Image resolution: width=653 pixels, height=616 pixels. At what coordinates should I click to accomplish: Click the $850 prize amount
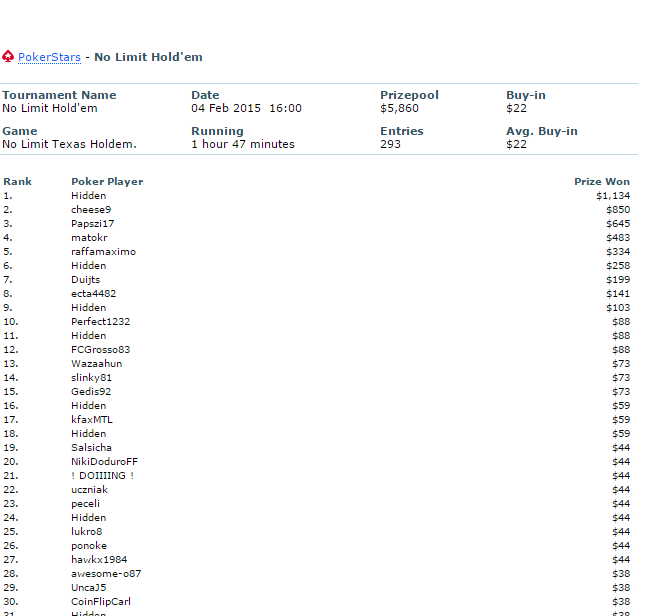tap(618, 209)
